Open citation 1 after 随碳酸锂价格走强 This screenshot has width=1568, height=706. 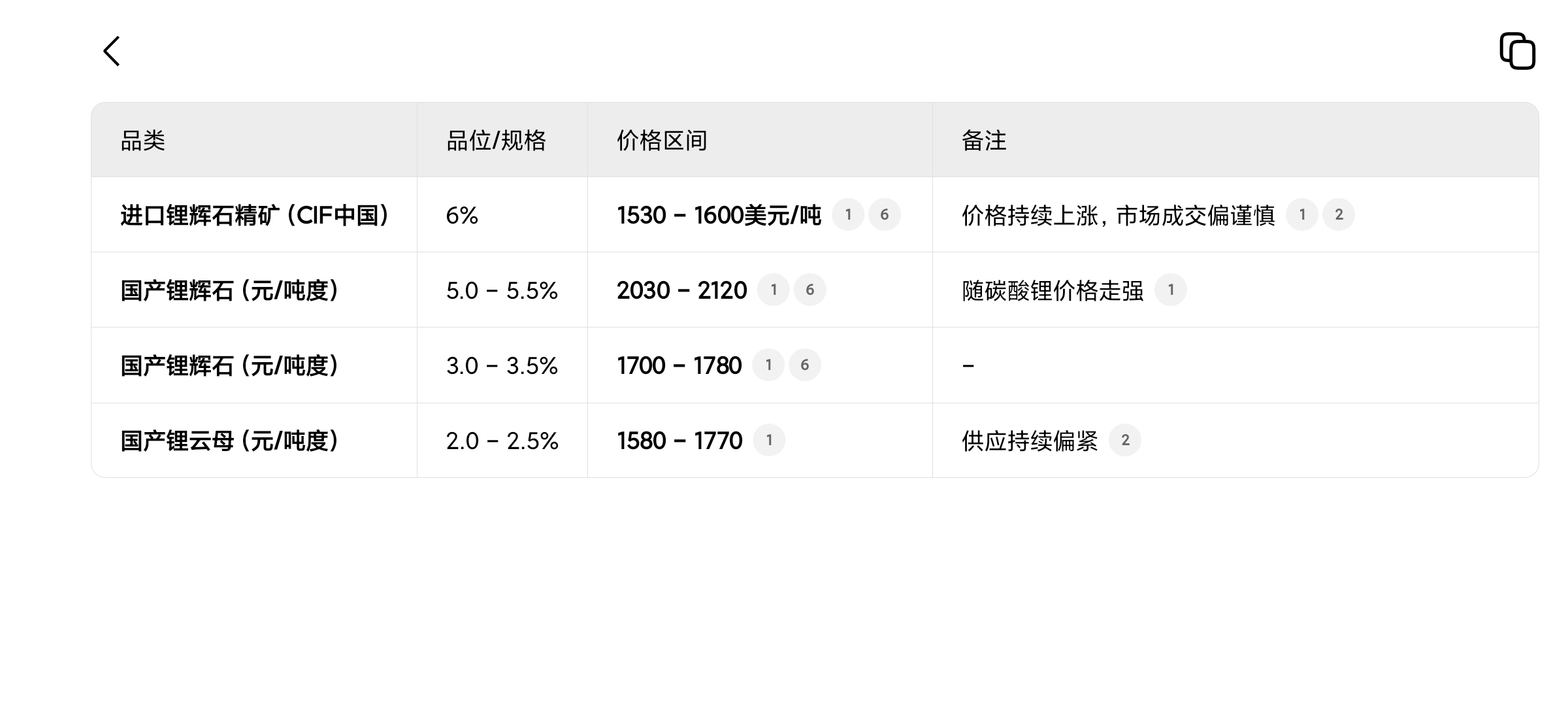tap(1171, 290)
